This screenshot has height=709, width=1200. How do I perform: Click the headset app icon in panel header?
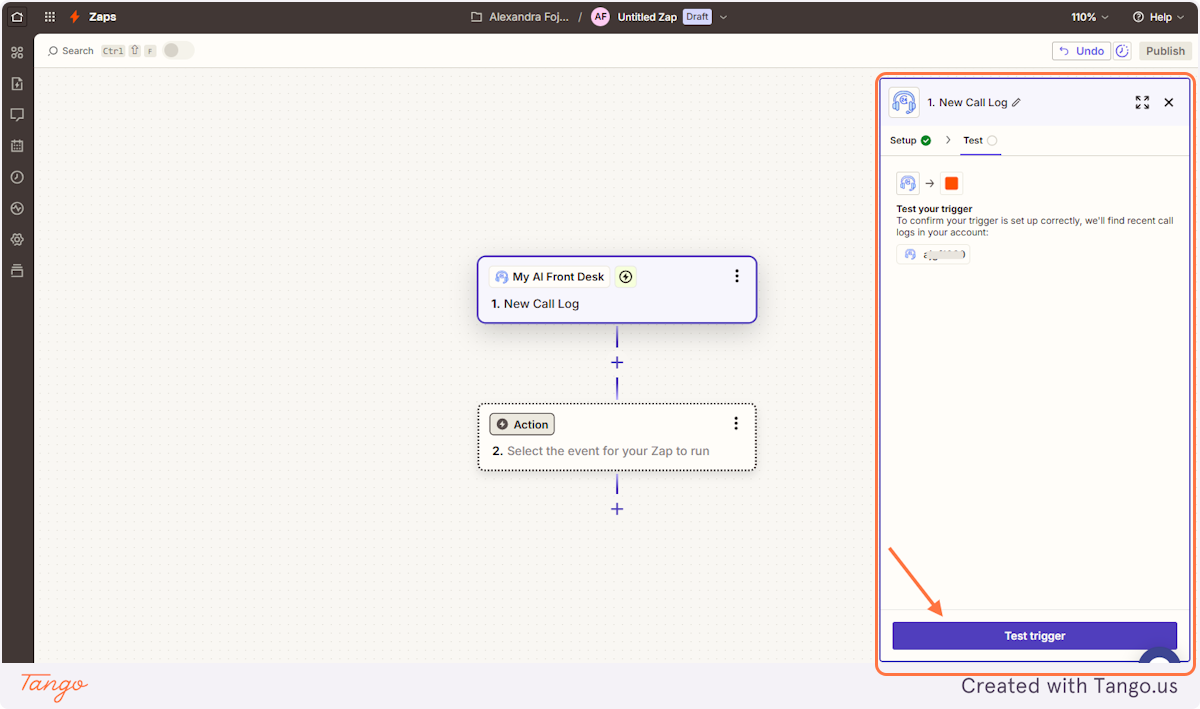click(904, 102)
